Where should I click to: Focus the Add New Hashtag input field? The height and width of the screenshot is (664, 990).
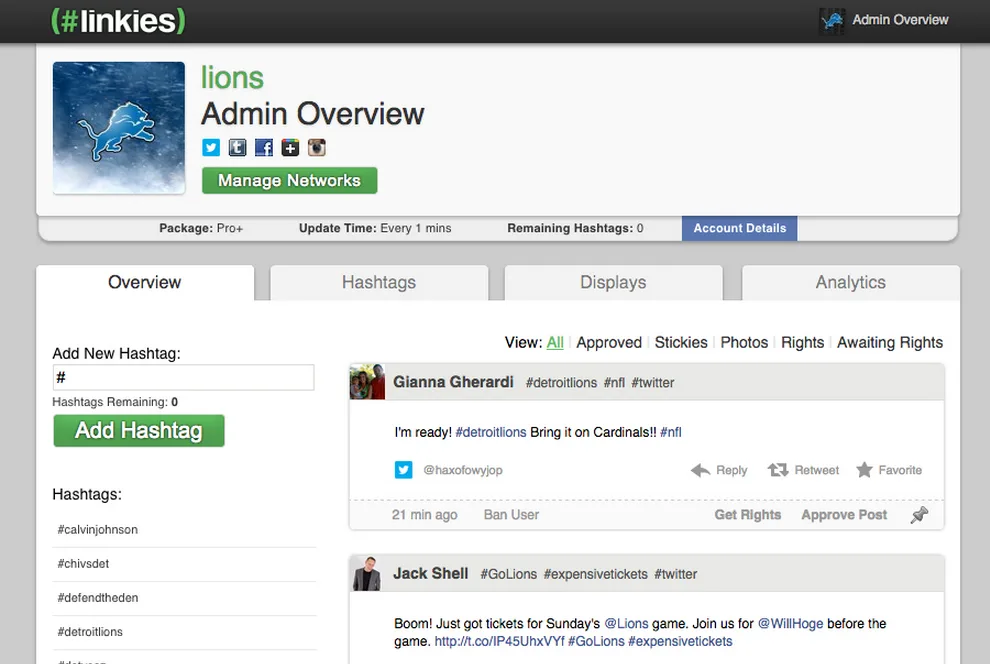click(x=183, y=377)
